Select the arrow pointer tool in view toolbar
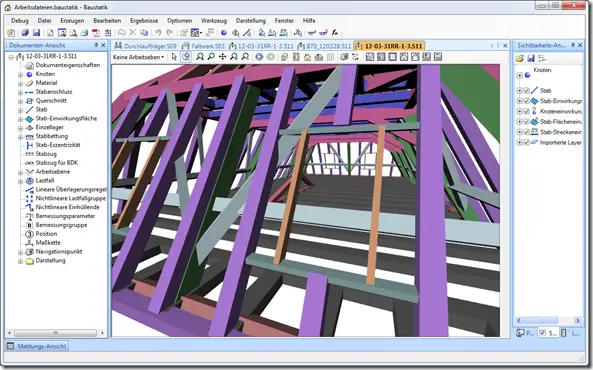This screenshot has height=370, width=593. [174, 57]
